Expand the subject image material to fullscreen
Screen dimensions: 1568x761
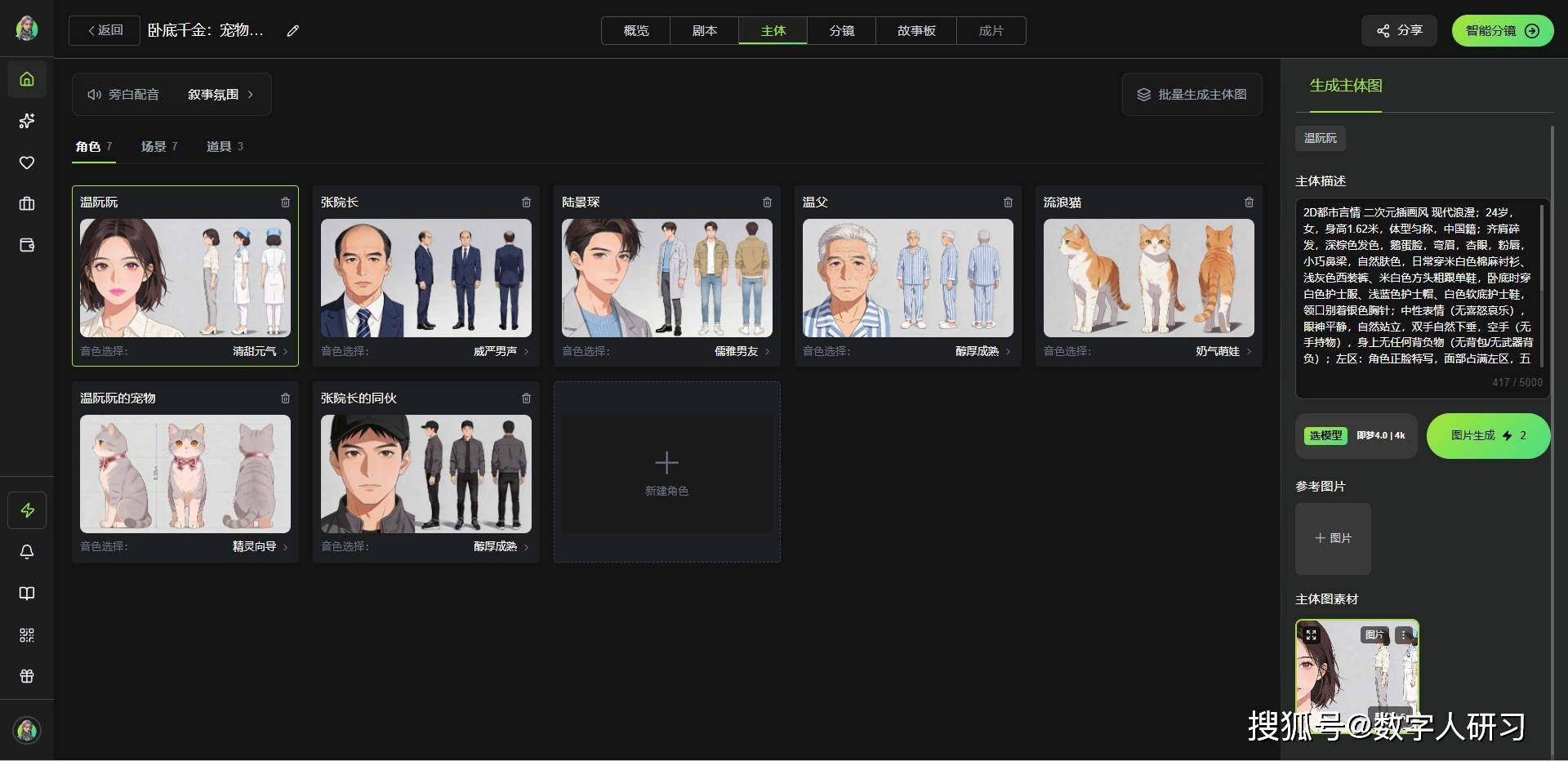click(1312, 635)
